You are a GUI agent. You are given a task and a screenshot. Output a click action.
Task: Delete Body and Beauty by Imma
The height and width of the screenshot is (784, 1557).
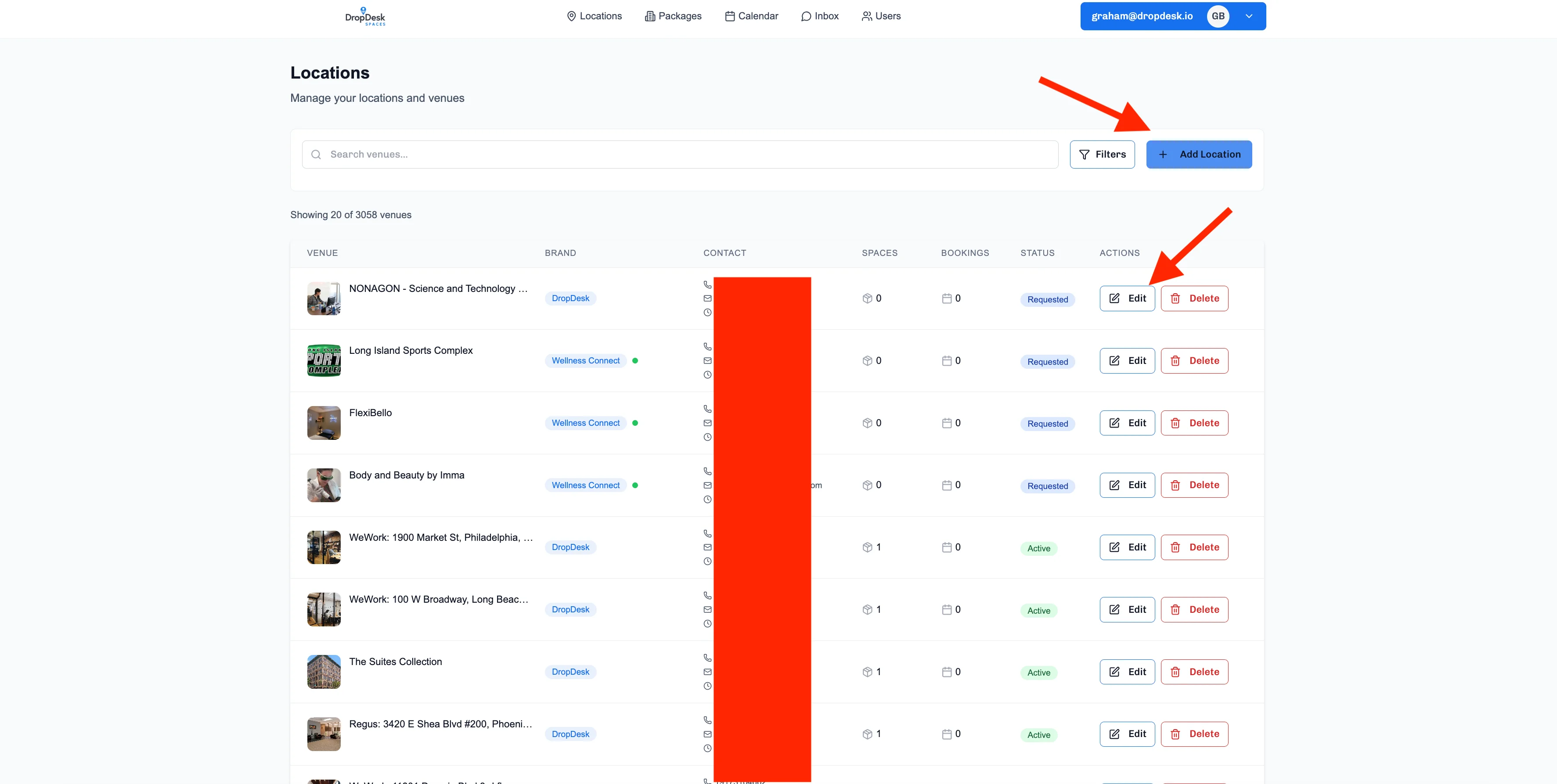pyautogui.click(x=1194, y=486)
